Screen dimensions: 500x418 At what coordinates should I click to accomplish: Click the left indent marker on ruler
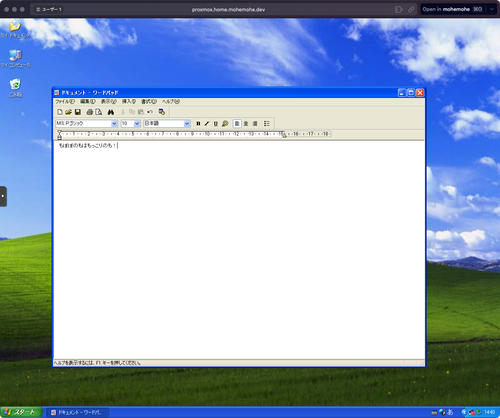click(x=59, y=136)
